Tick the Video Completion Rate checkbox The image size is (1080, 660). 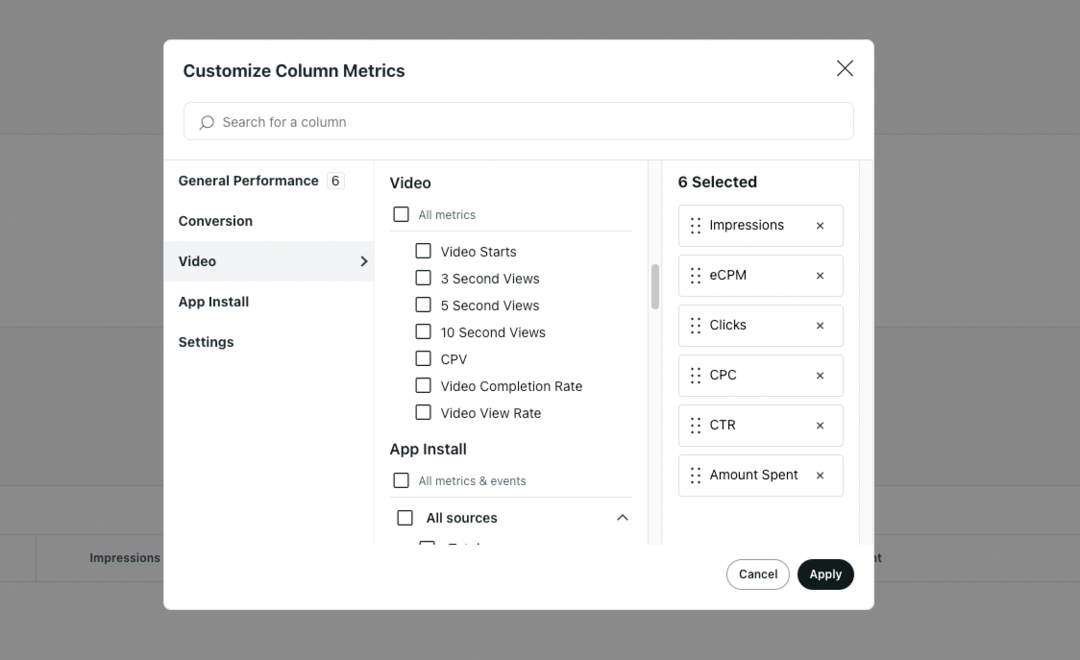[x=423, y=386]
